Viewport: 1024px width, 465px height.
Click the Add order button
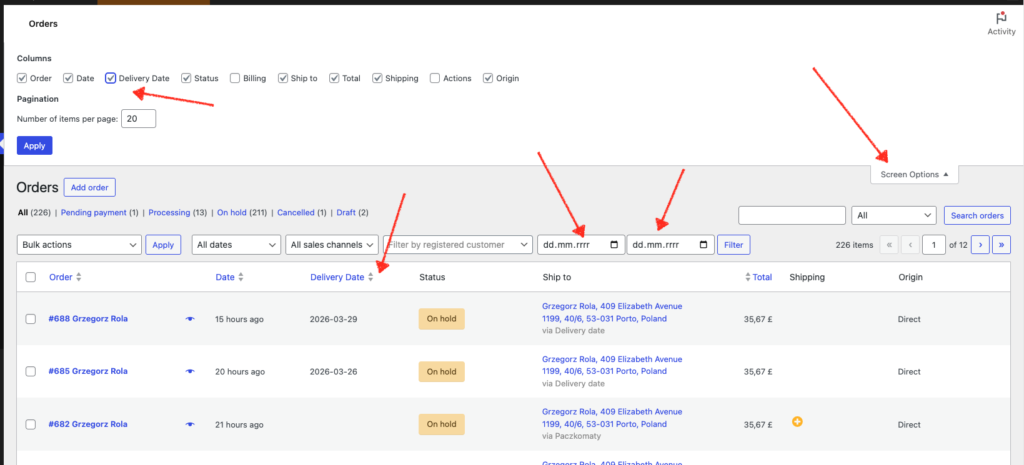[89, 187]
